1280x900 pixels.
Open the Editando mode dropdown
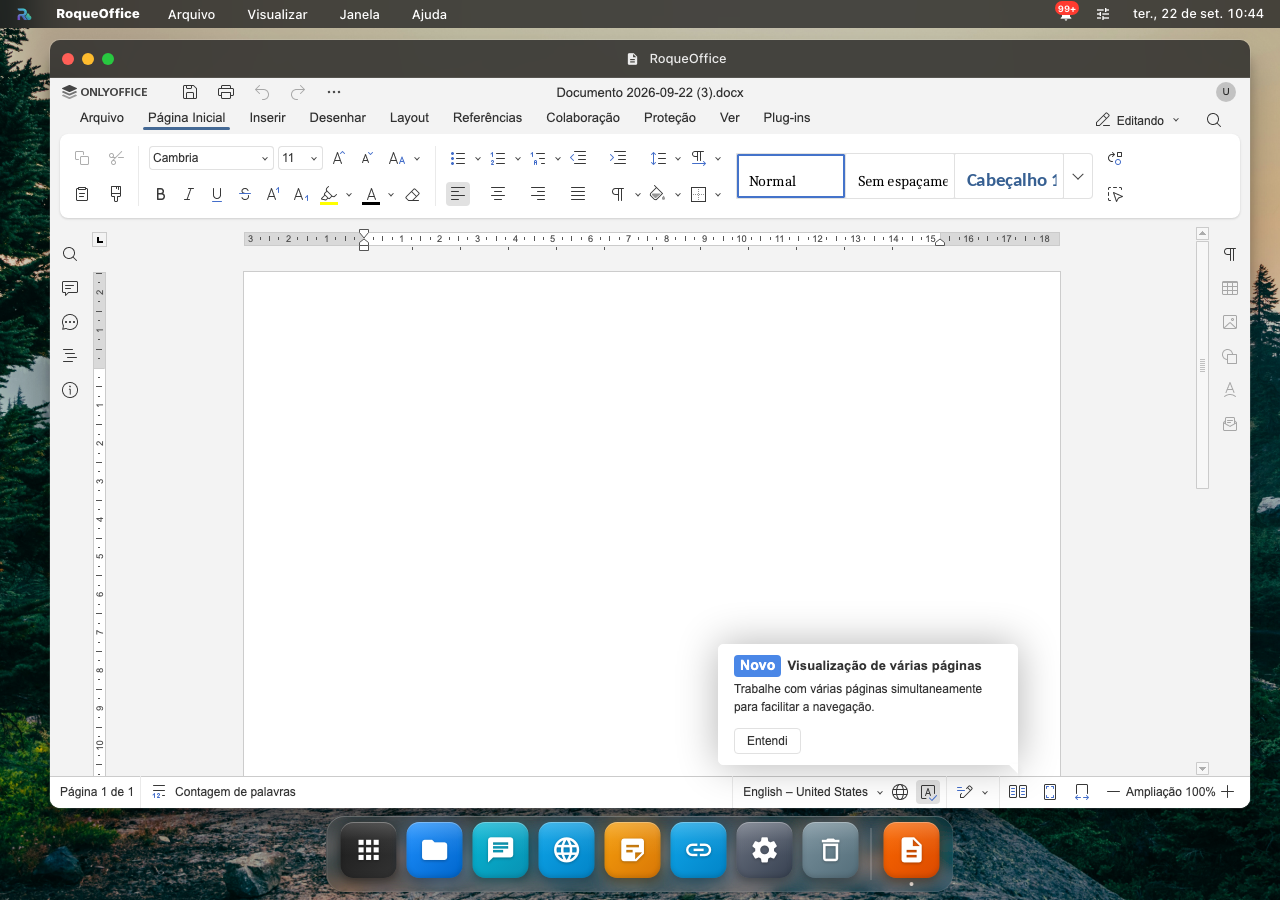(x=1138, y=120)
